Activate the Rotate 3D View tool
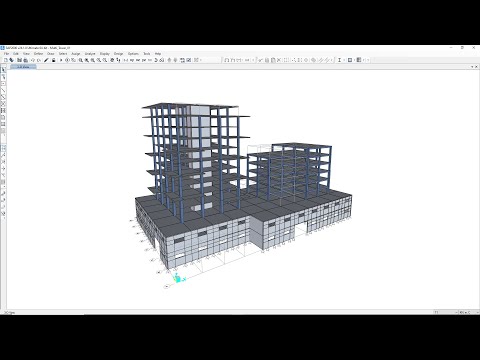Image resolution: width=480 pixels, height=360 pixels. pyautogui.click(x=156, y=60)
